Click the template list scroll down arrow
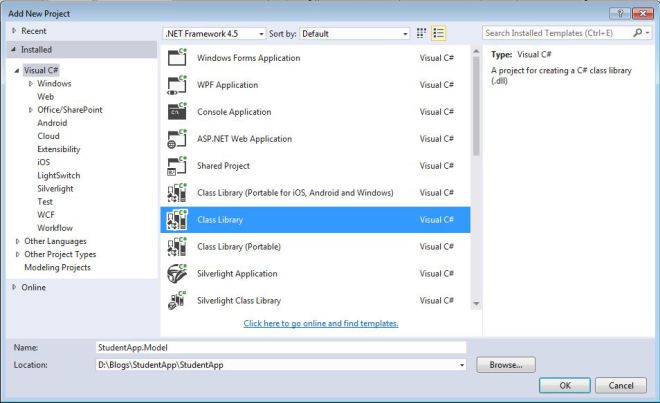Viewport: 660px width, 403px height. pos(476,304)
